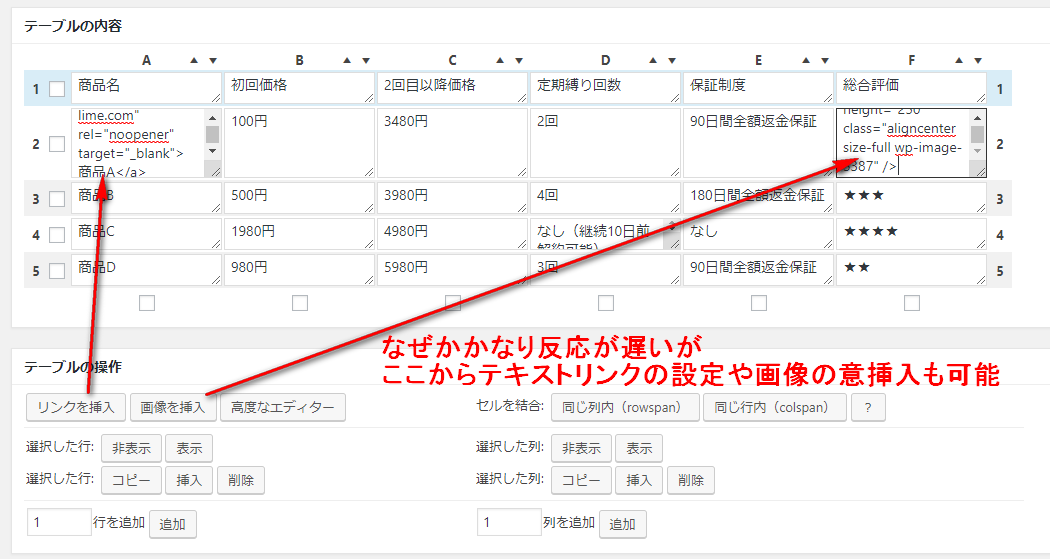Merge cells with 同じ列内（rowspan） button
Screen dimensions: 1050x559
point(624,407)
